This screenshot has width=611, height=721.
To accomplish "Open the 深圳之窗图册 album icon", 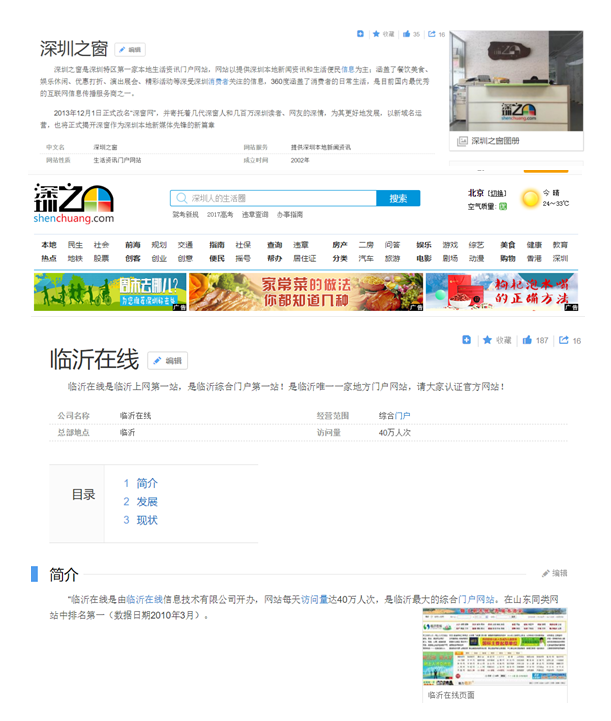I will click(462, 141).
